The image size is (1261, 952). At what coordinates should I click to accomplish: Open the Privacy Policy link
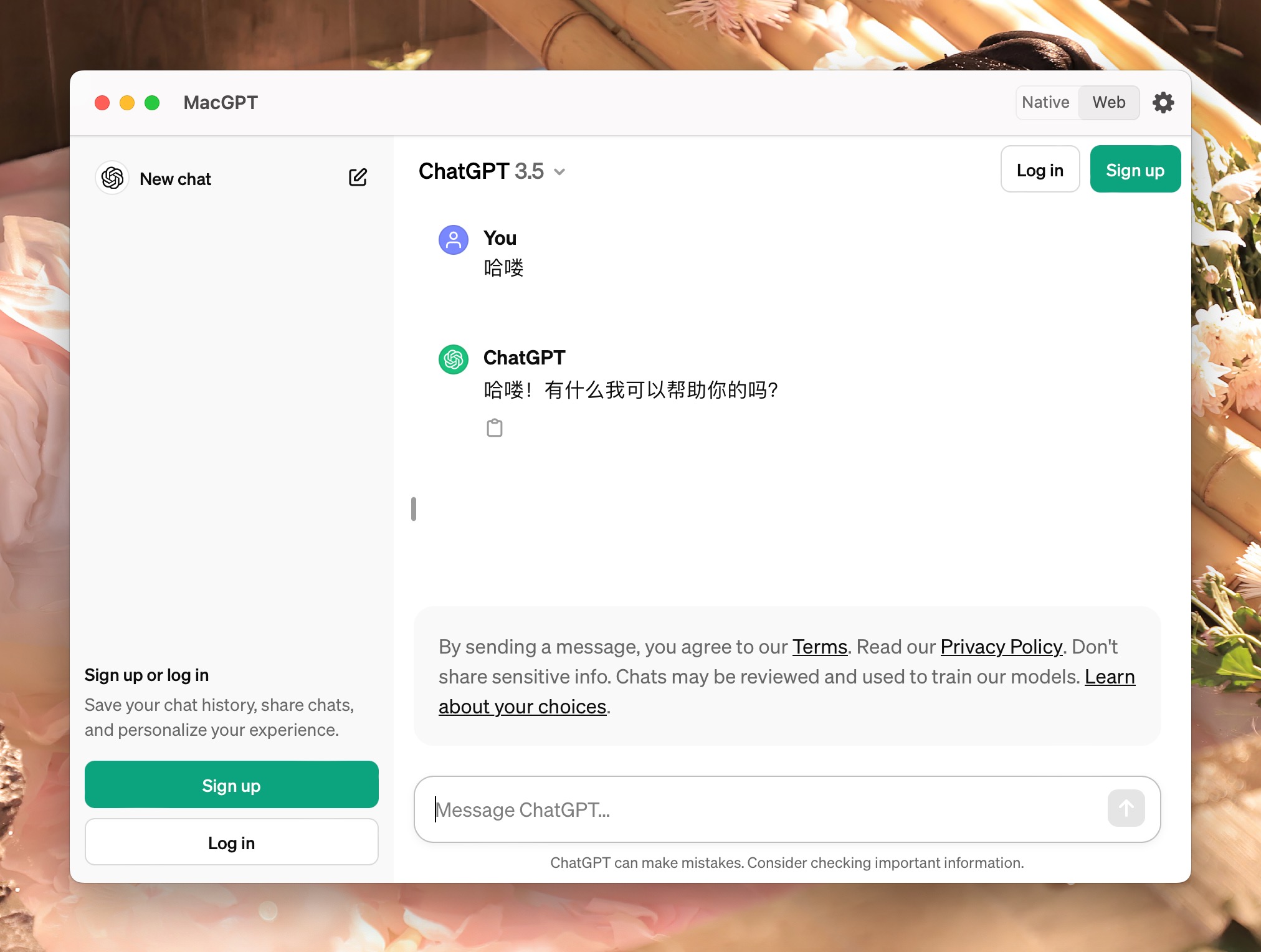pos(1001,647)
